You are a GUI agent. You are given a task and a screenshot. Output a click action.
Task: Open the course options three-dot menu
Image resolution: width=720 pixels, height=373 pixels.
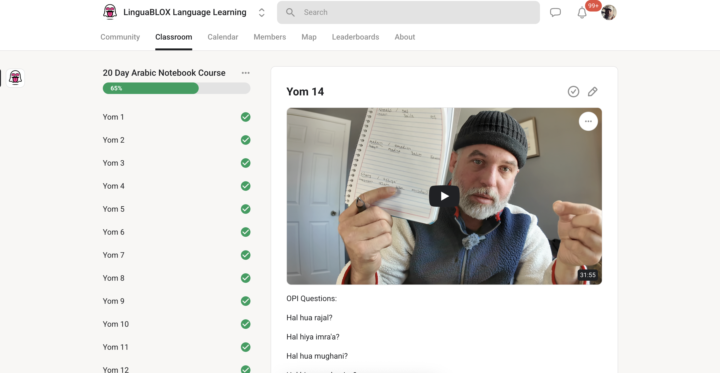pos(246,73)
